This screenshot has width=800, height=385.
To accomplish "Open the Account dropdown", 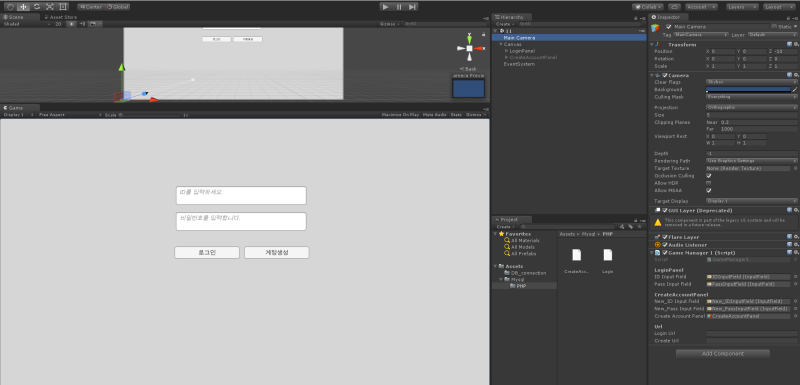I will click(701, 7).
